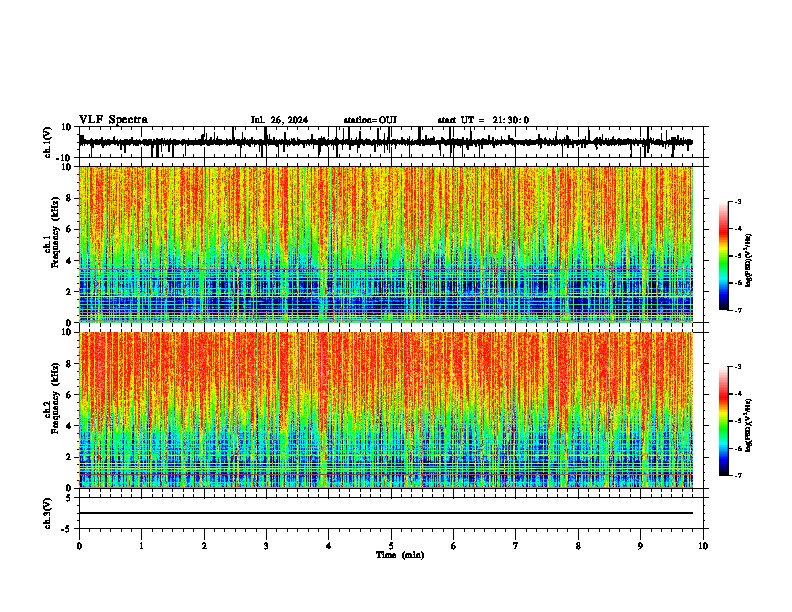
Task: Click the ch.1 "Frequency (kHz)" axis label
Action: click(x=56, y=233)
